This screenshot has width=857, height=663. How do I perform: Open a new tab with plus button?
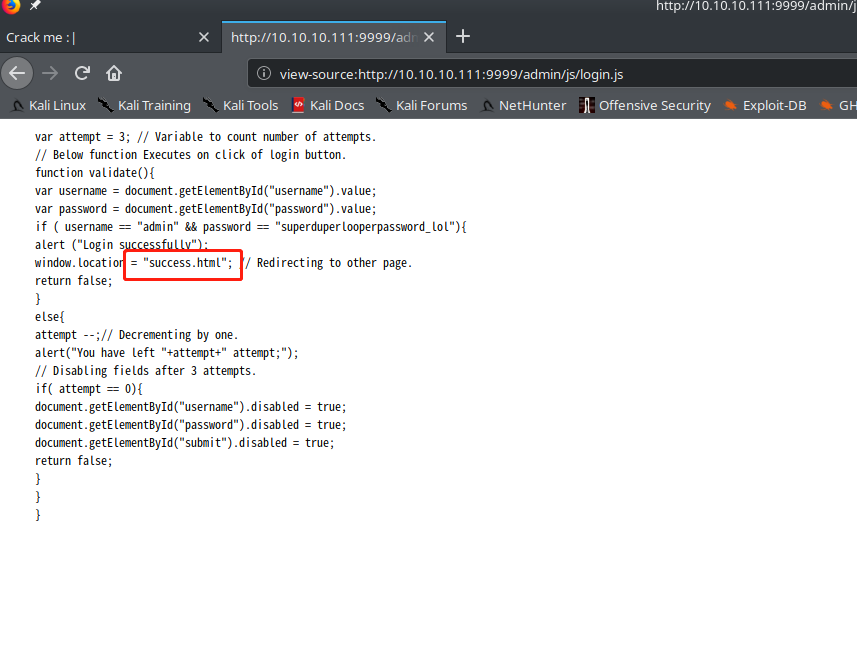[462, 37]
